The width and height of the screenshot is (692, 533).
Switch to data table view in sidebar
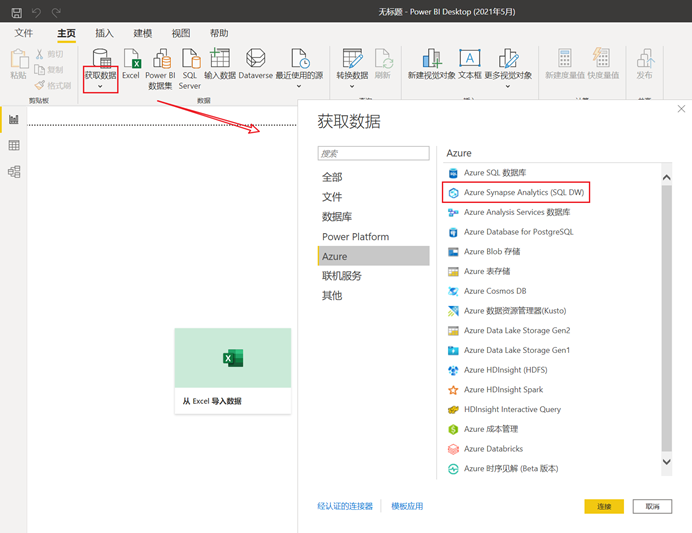click(14, 145)
